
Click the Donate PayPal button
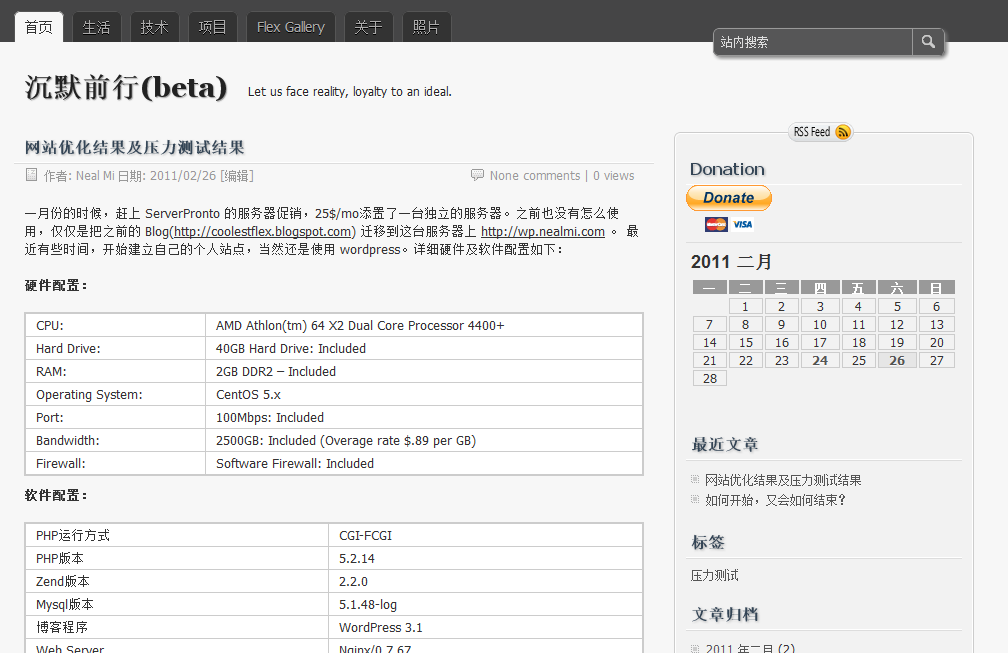(x=728, y=198)
